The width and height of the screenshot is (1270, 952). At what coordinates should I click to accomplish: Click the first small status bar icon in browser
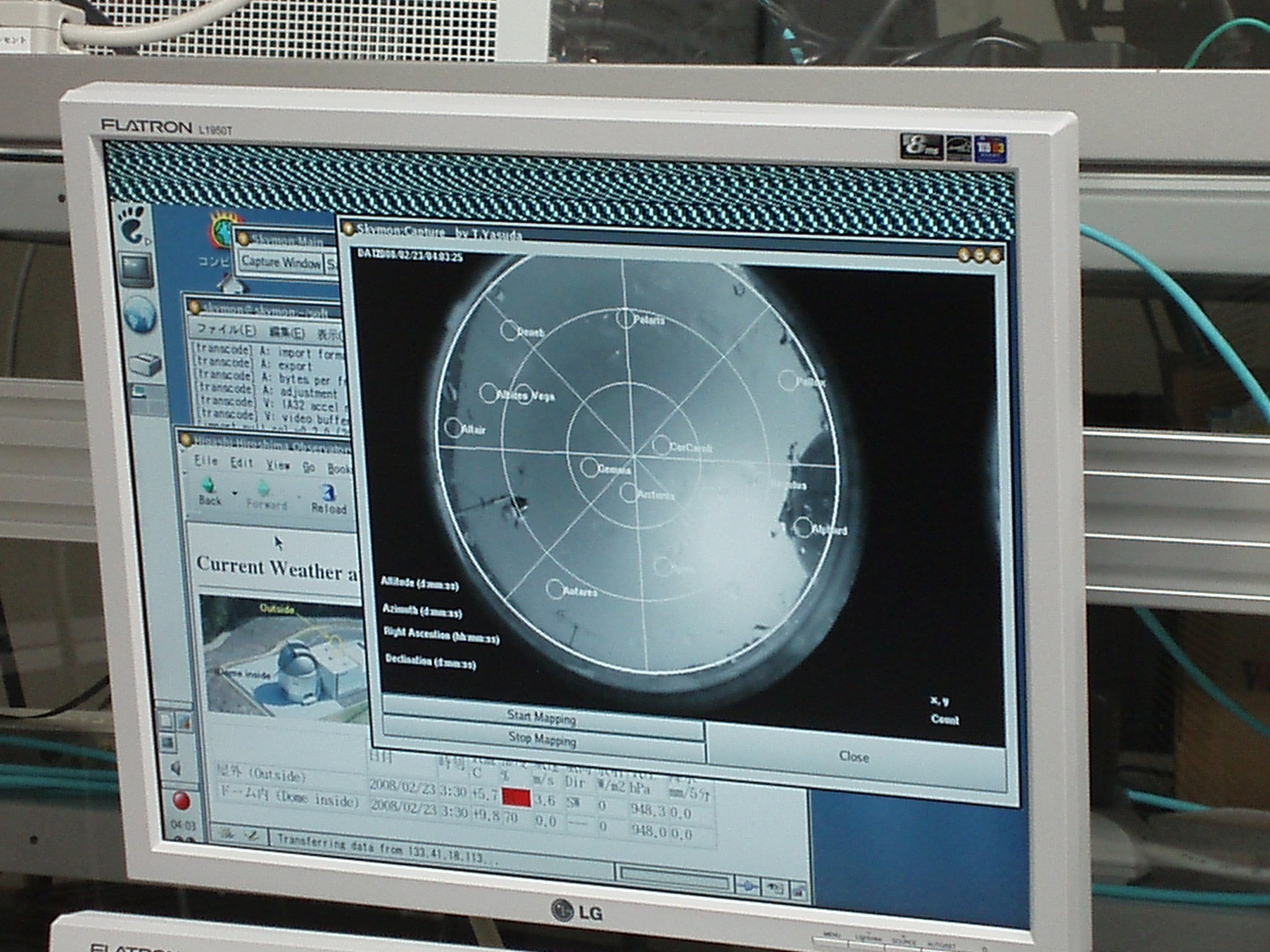coord(227,834)
